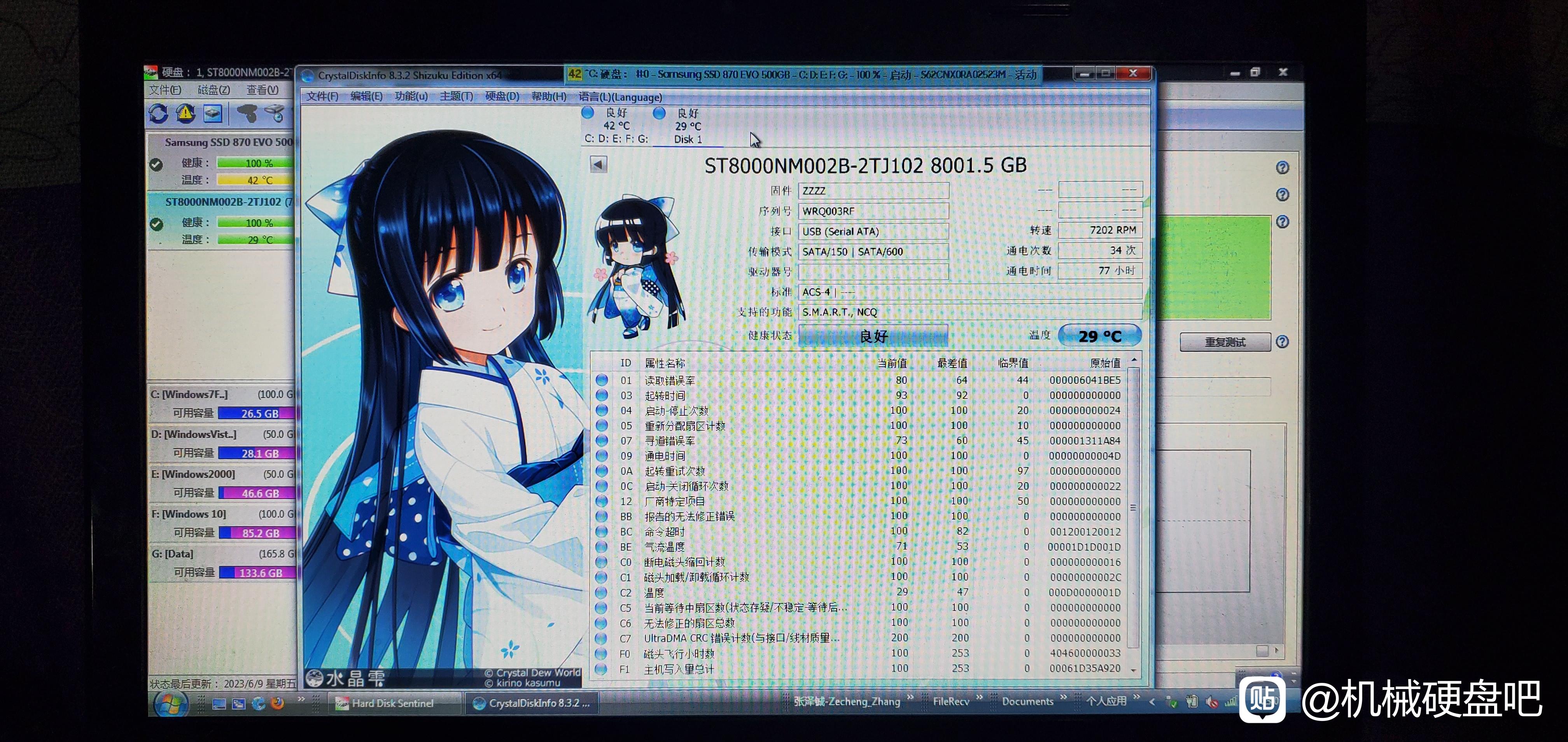Launch Firefox from the quick launch bar
The width and height of the screenshot is (1568, 742).
point(278,703)
